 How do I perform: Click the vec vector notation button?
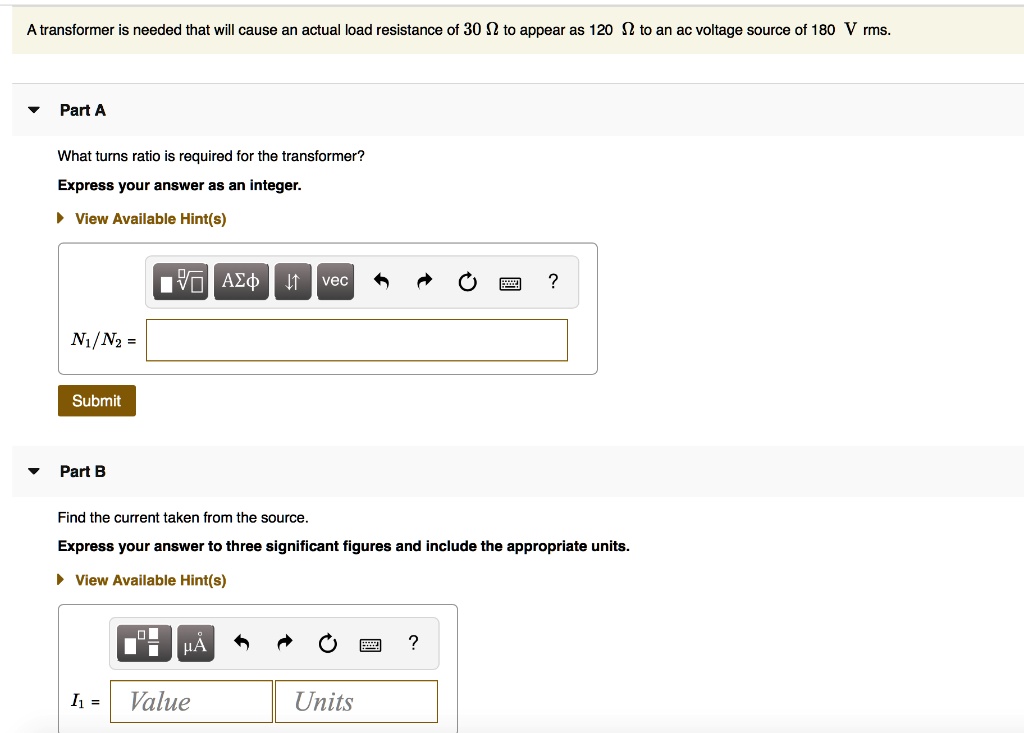point(335,281)
